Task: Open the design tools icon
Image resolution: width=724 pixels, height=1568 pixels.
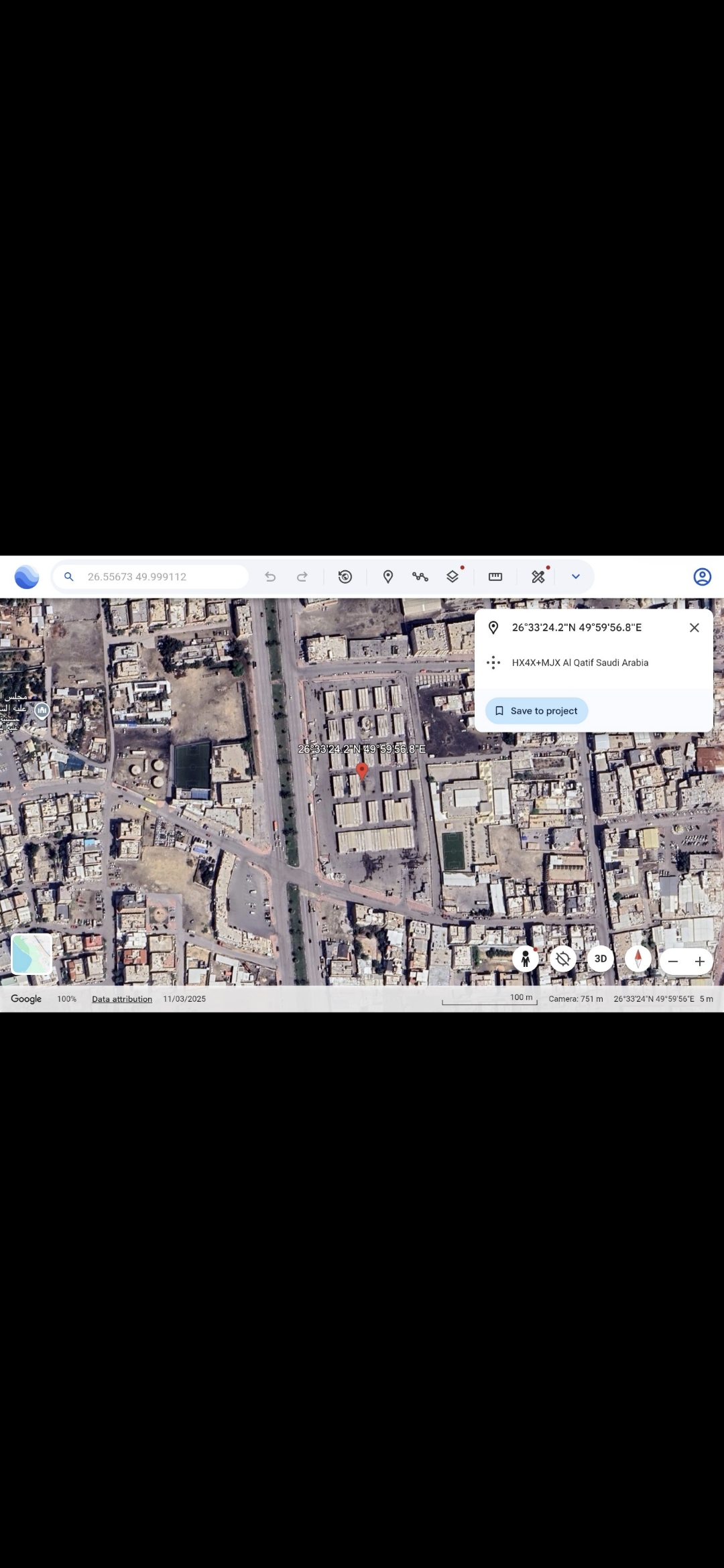Action: (x=538, y=577)
